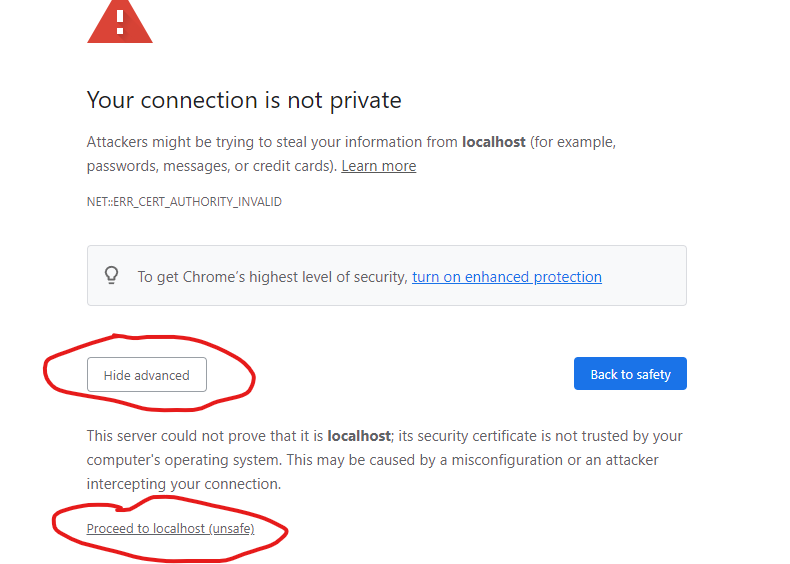The width and height of the screenshot is (790, 564).
Task: Click the lightbulb icon in the security tip
Action: pos(112,276)
